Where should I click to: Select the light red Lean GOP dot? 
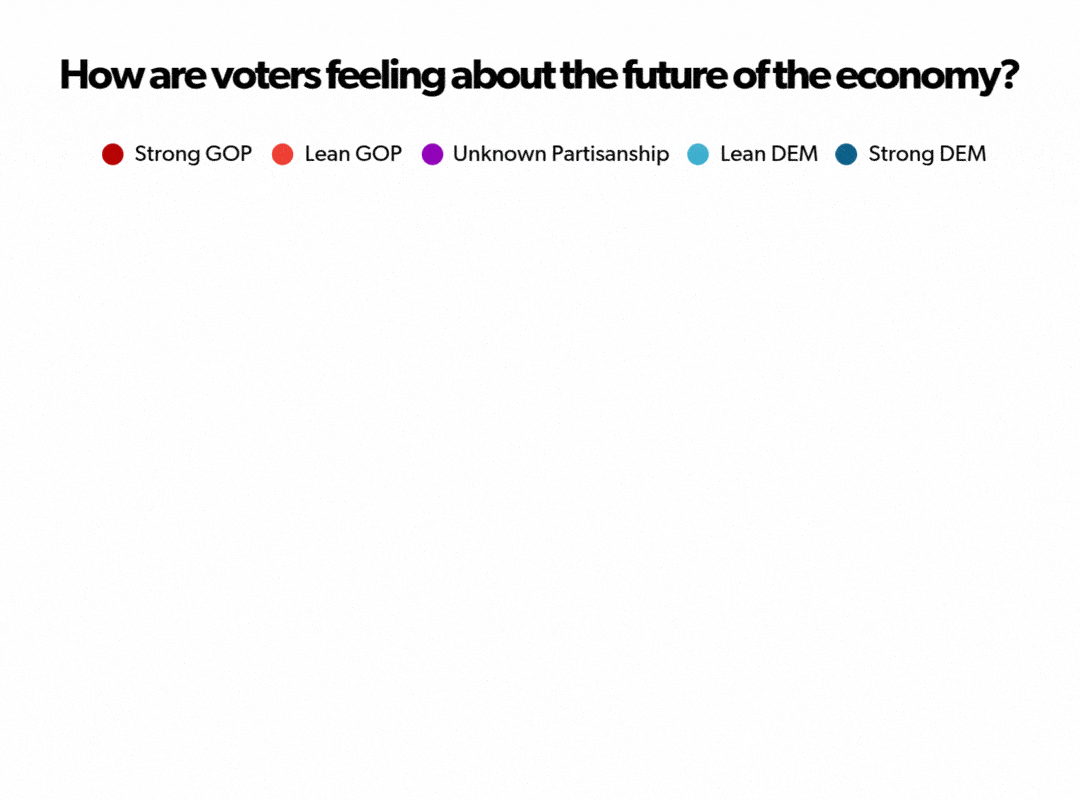pyautogui.click(x=282, y=154)
